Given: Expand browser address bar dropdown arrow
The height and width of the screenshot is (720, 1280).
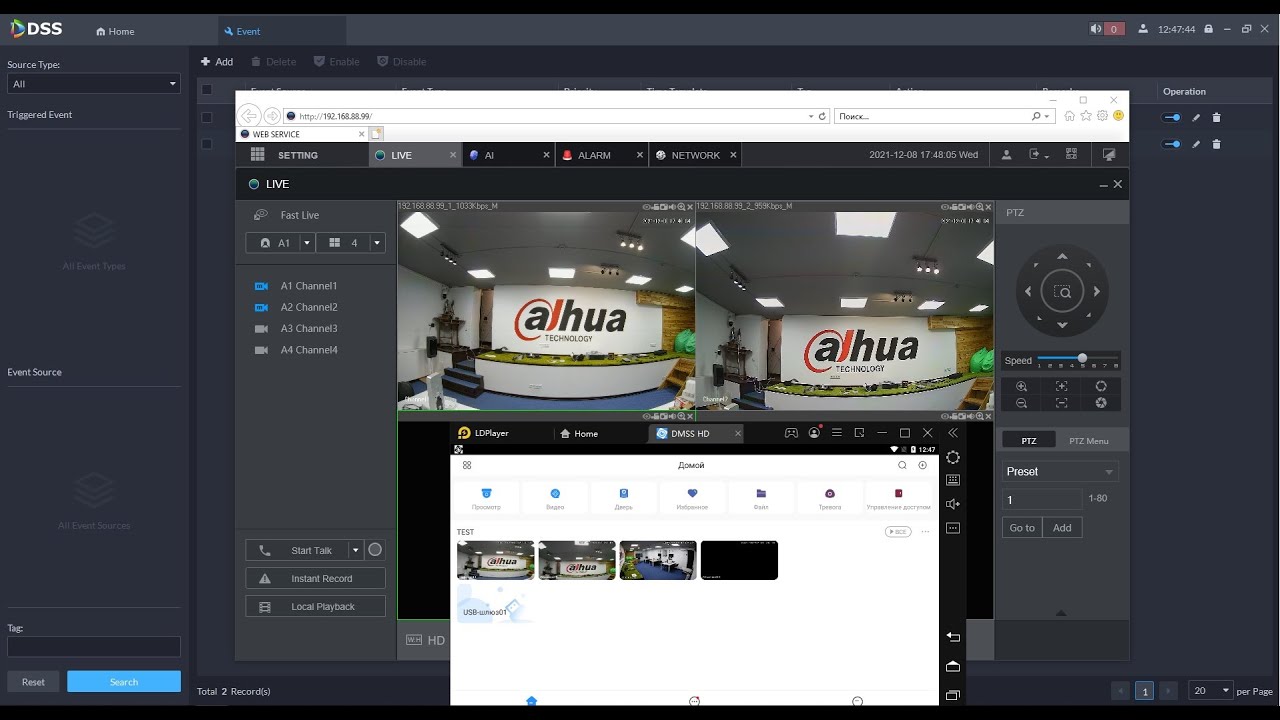Looking at the screenshot, I should [811, 116].
